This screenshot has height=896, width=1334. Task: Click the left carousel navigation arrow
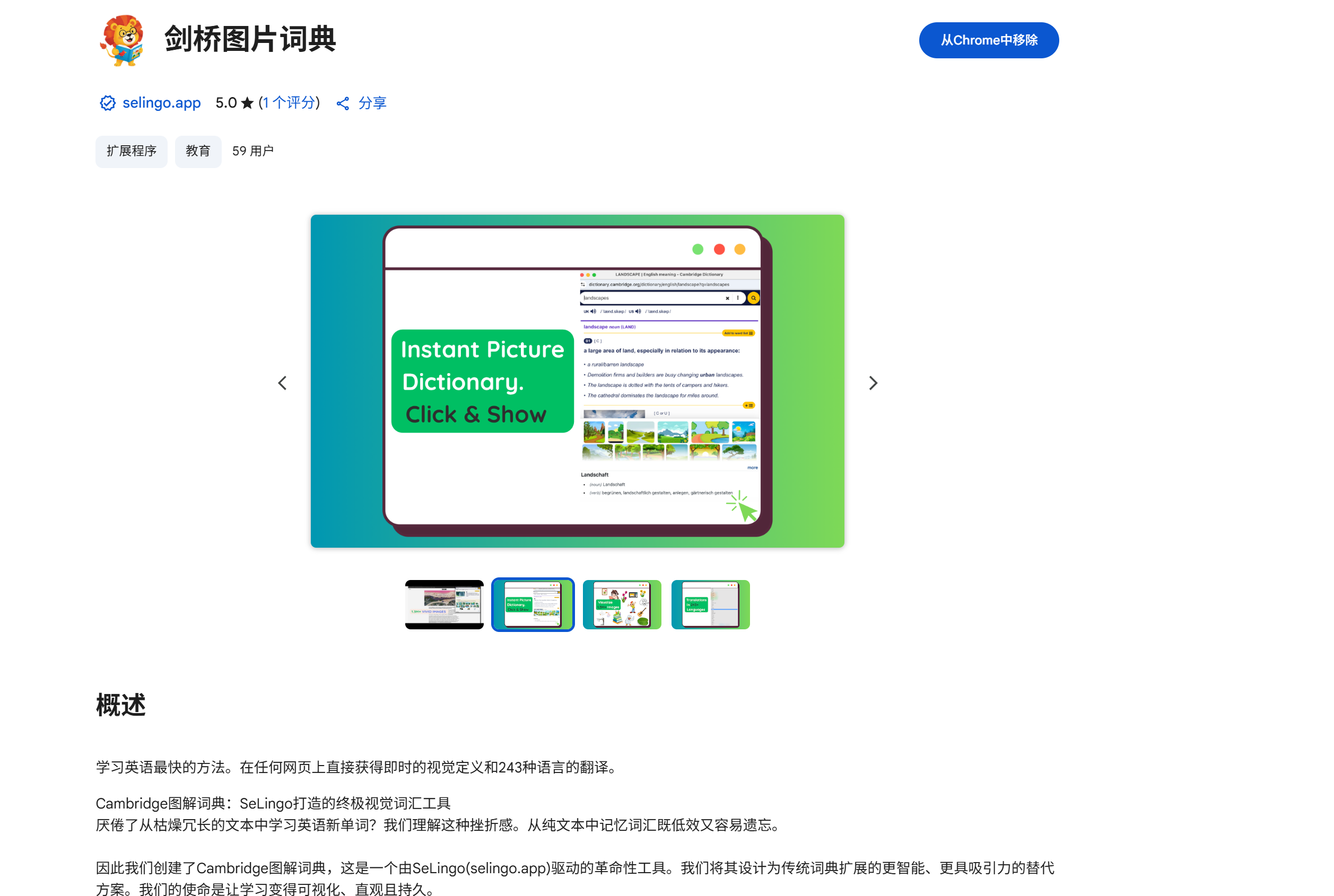point(282,382)
